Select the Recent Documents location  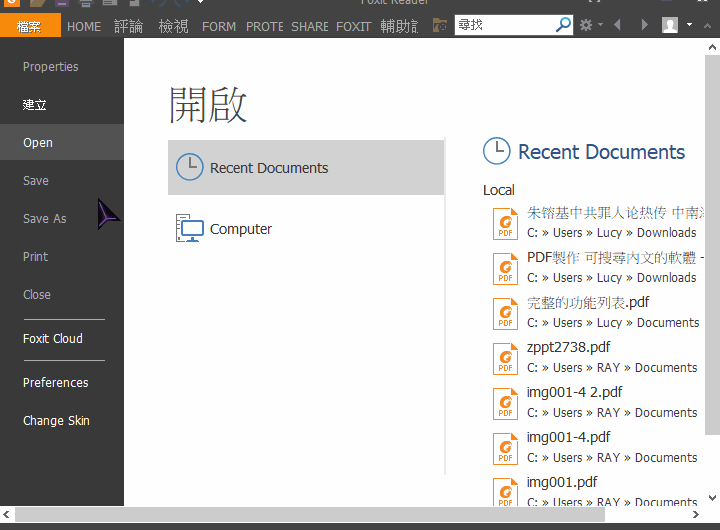coord(306,168)
